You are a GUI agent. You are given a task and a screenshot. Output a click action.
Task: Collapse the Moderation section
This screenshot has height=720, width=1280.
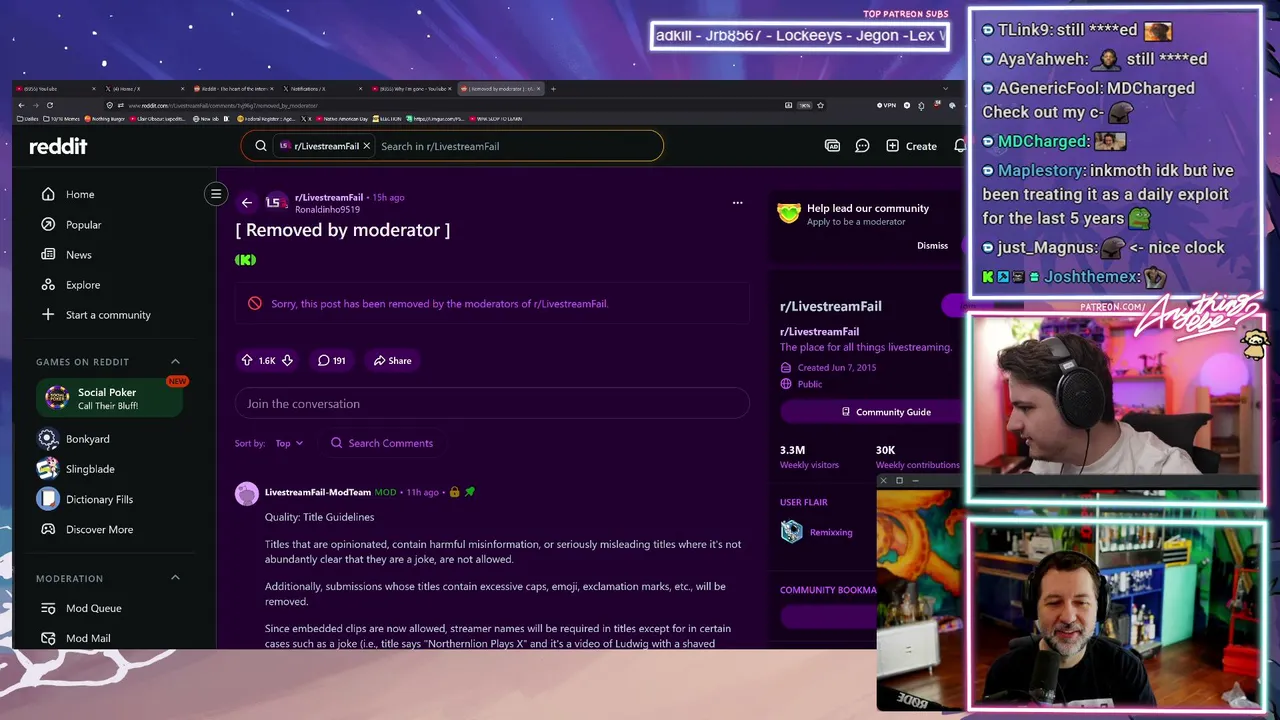[x=175, y=578]
